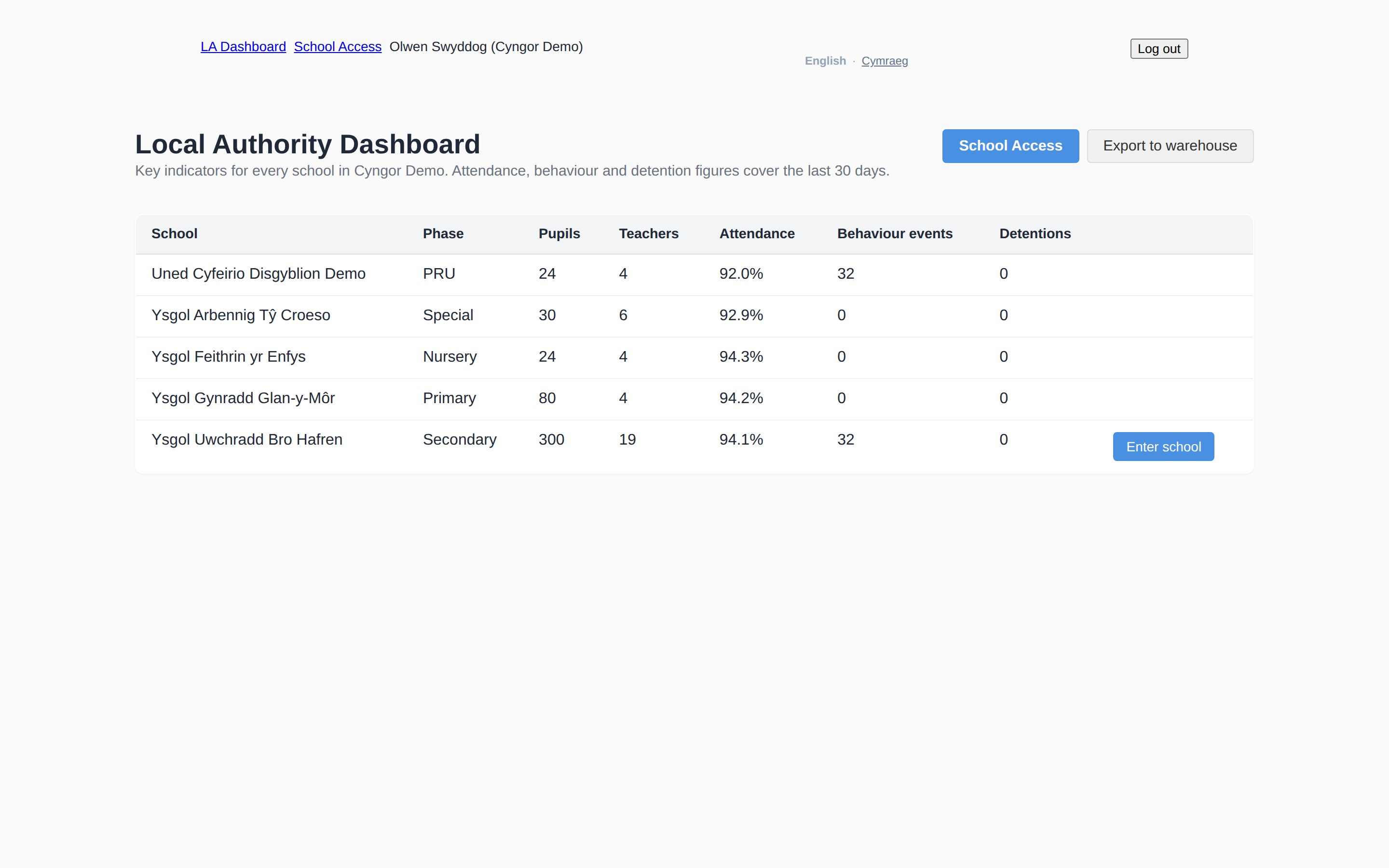
Task: Click the Pupils column header
Action: (559, 234)
